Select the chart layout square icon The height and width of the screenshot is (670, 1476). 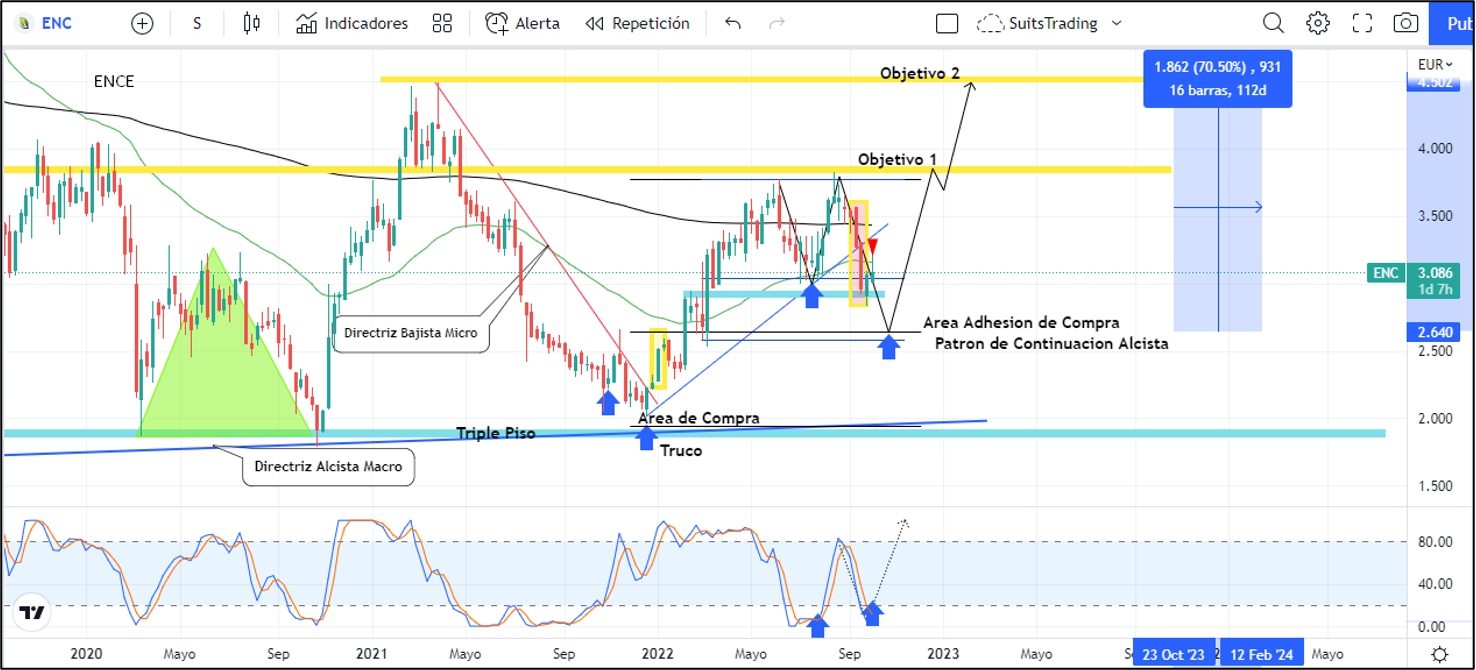(947, 24)
